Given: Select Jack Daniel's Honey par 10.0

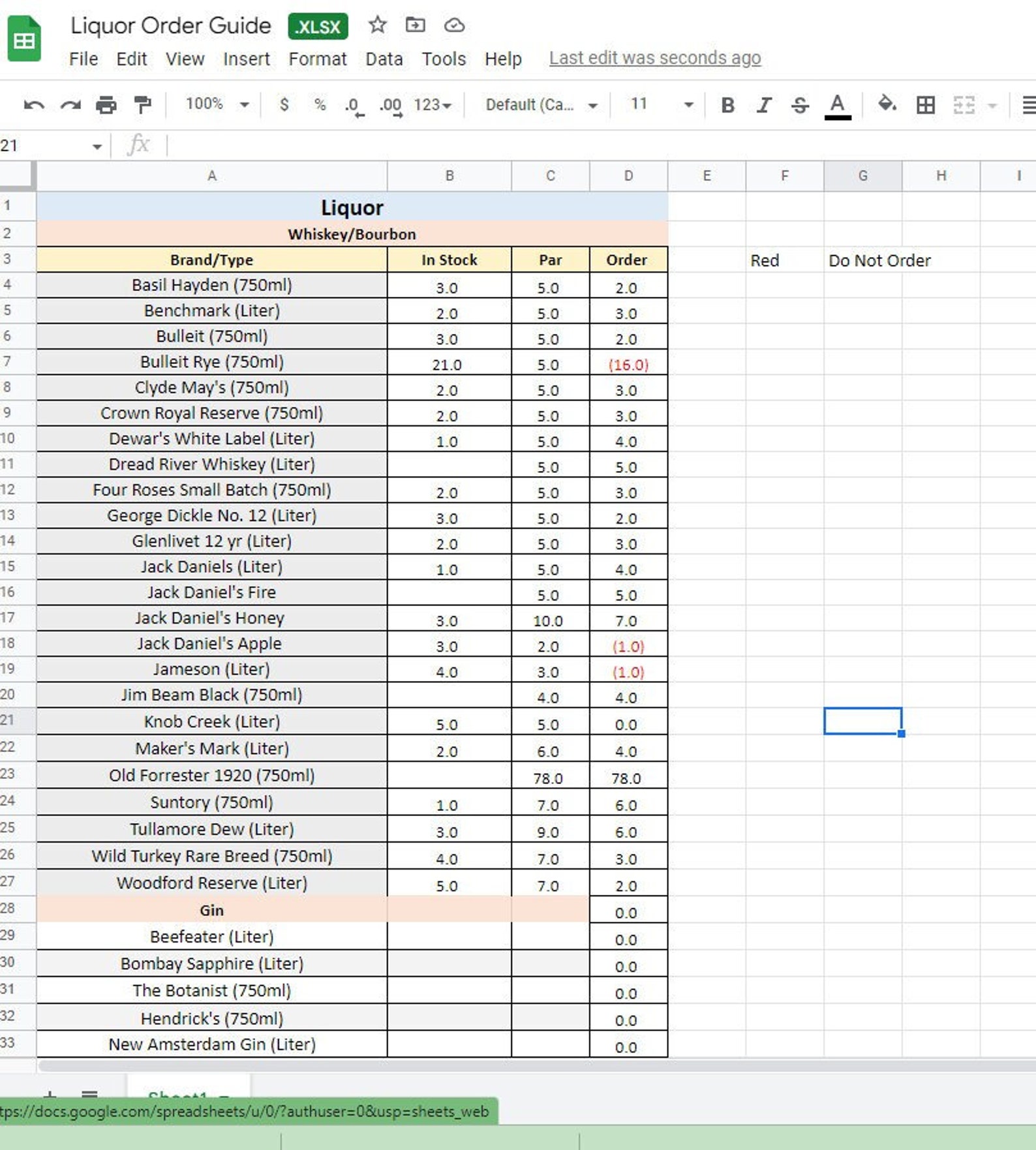Looking at the screenshot, I should coord(551,619).
